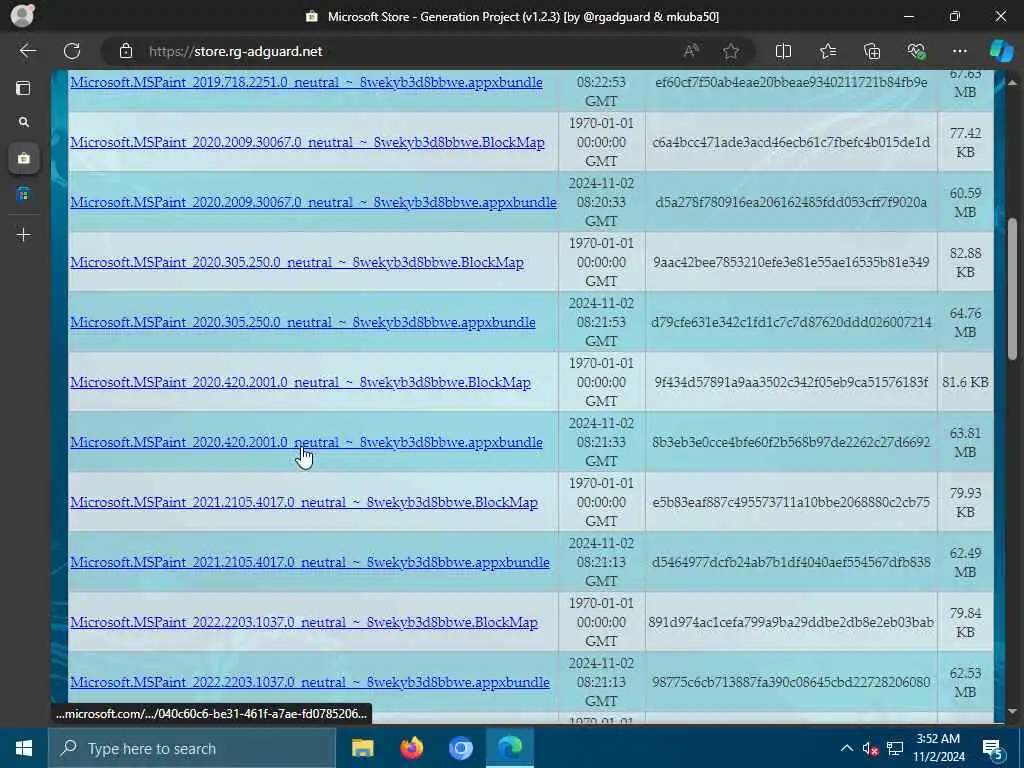Open the profile avatar in title bar

pyautogui.click(x=22, y=16)
